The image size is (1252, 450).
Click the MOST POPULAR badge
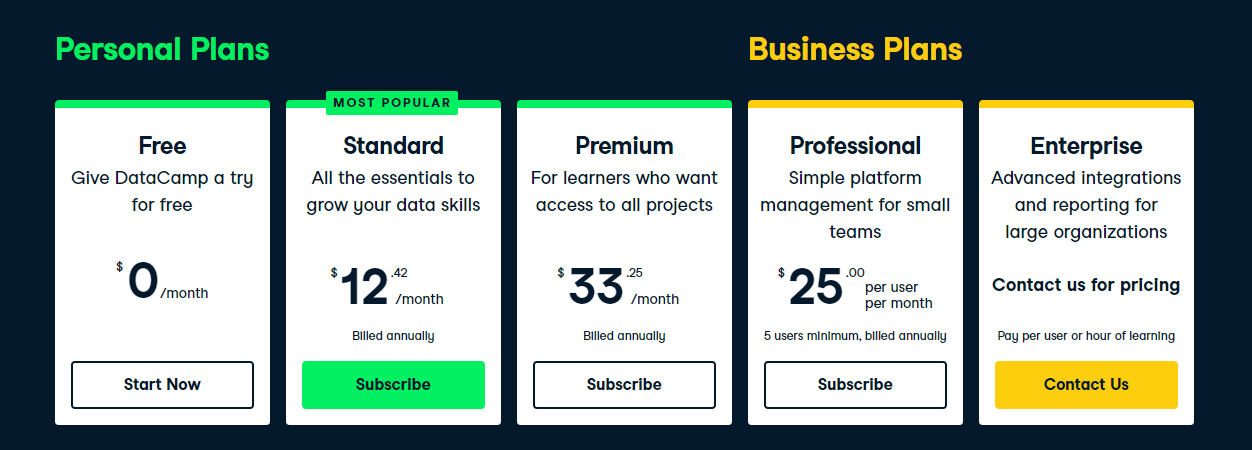(392, 102)
